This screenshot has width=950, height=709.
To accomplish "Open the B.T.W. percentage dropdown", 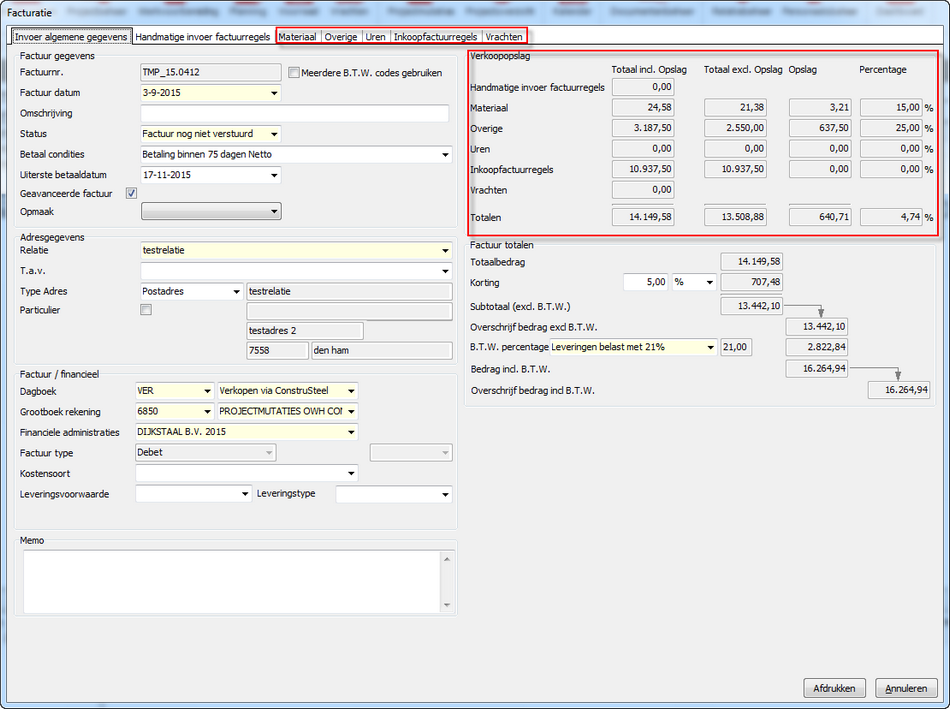I will pos(710,347).
